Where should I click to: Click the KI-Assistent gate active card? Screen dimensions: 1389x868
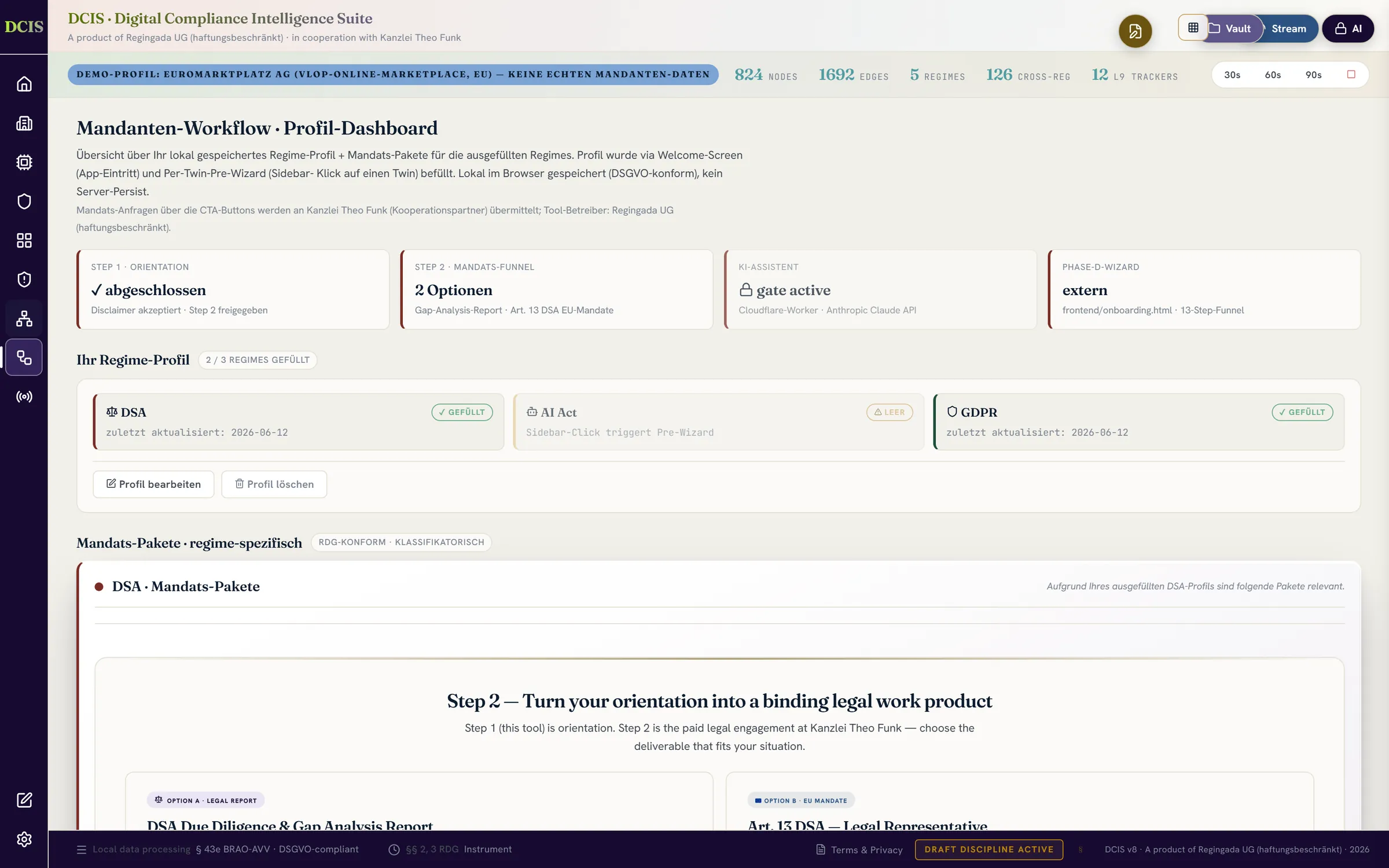pos(880,289)
